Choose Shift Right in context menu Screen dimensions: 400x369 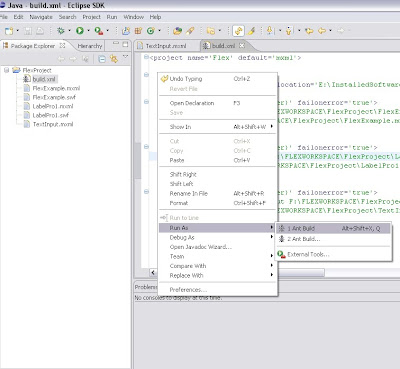(x=218, y=175)
